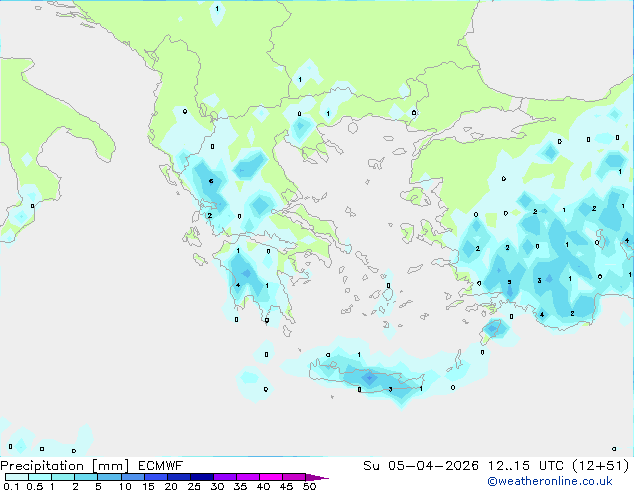Click the '5' precipitation value over southwest Turkey

tap(509, 282)
